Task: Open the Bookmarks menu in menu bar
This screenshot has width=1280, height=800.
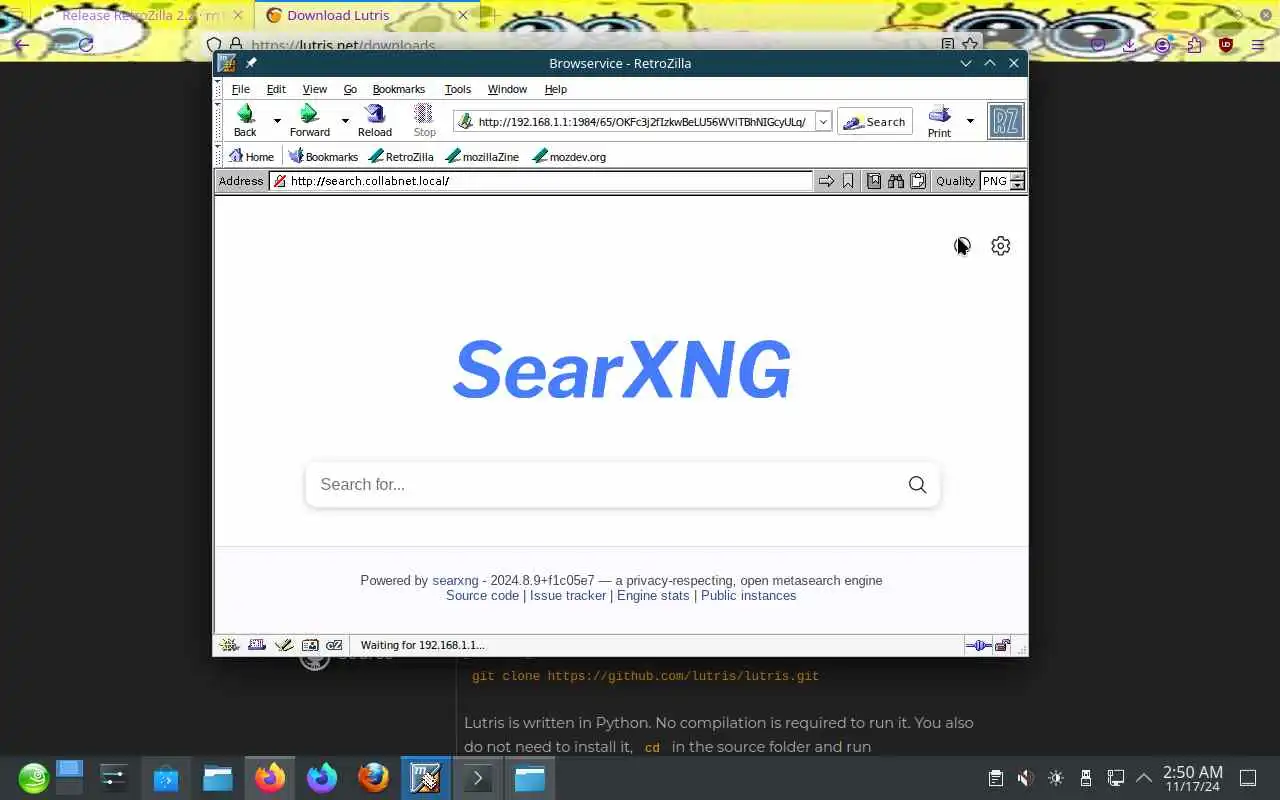Action: point(399,89)
